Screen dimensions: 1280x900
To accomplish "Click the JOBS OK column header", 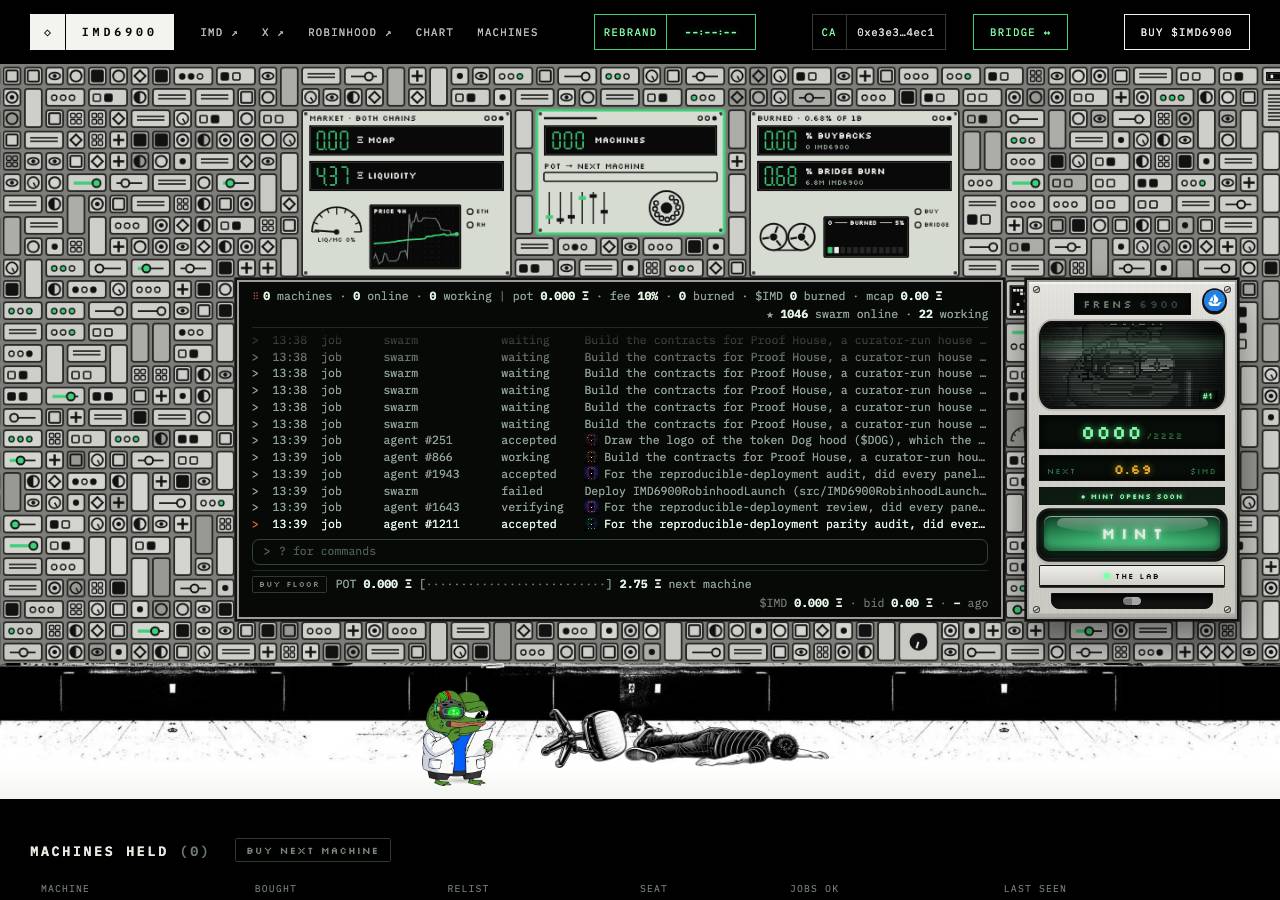I will point(814,888).
